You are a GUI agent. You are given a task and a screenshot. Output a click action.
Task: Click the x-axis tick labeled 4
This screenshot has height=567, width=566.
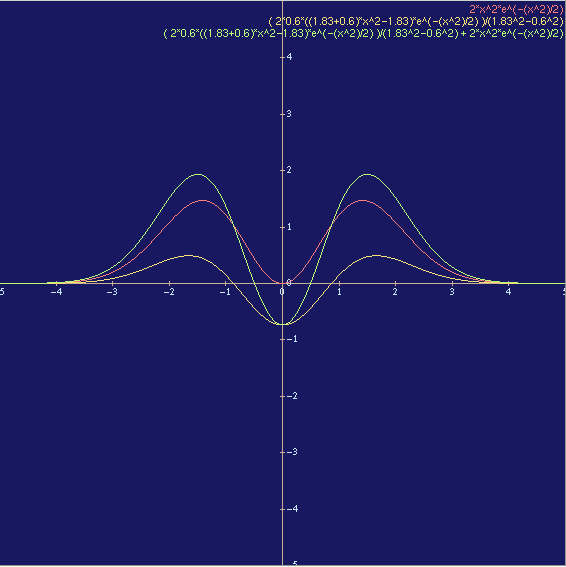[508, 292]
